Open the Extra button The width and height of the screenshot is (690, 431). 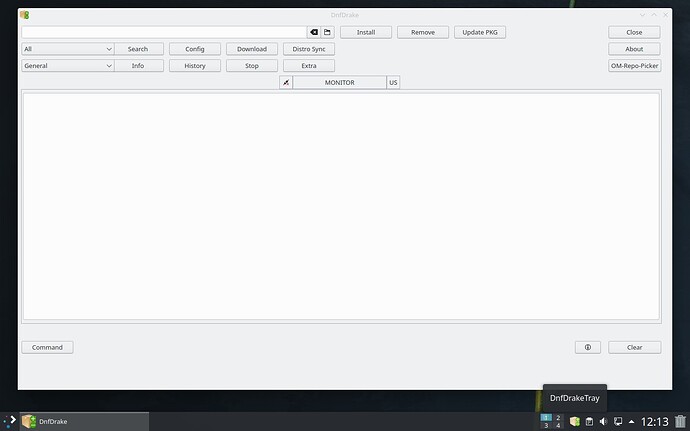coord(309,66)
